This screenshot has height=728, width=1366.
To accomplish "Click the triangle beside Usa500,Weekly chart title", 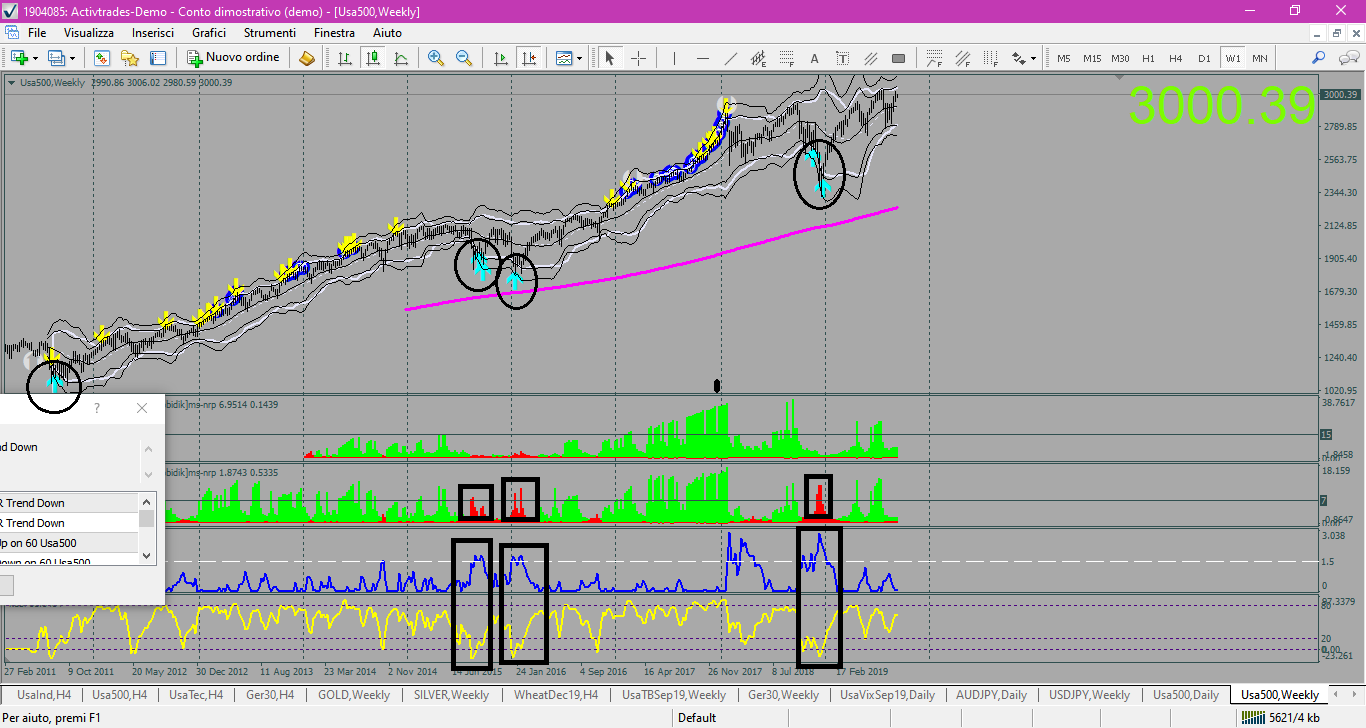I will click(x=11, y=82).
